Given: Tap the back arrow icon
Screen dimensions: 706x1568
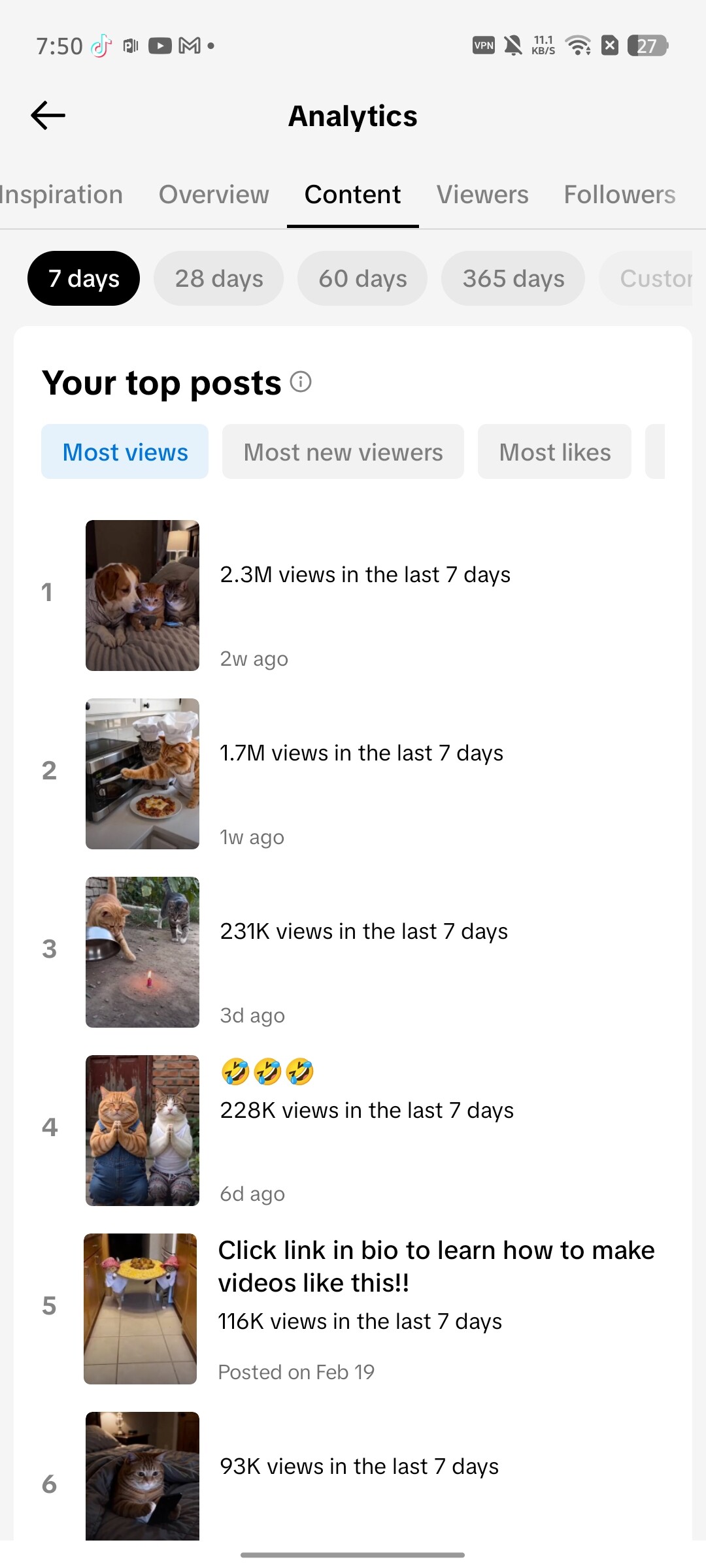Looking at the screenshot, I should (48, 116).
